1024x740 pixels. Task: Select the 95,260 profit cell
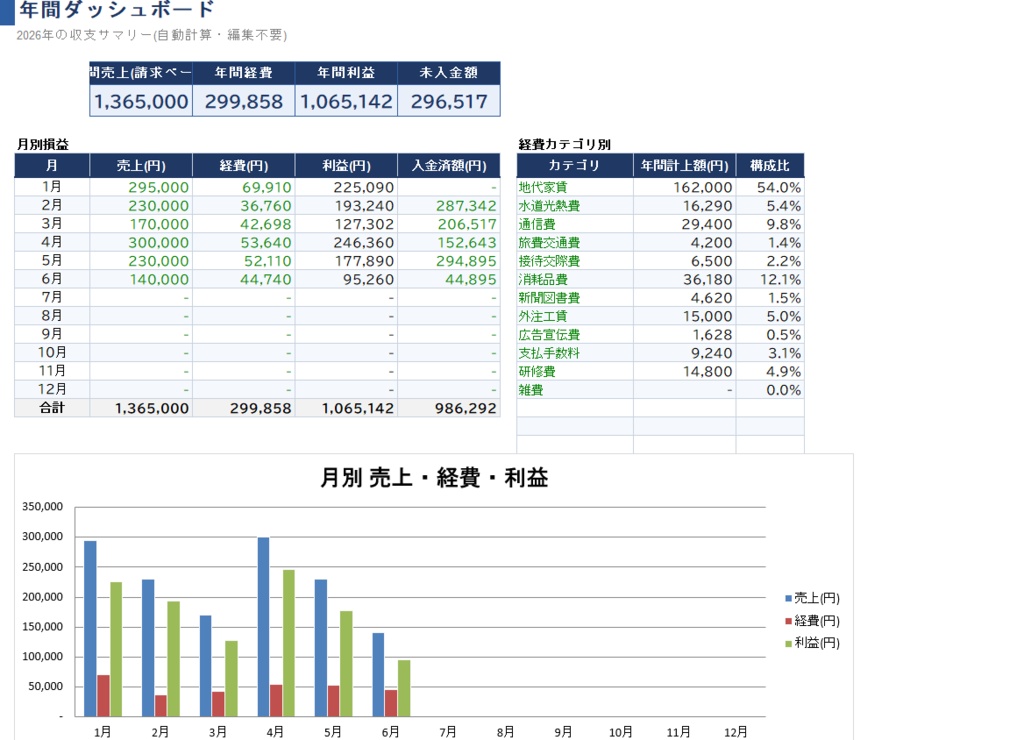(346, 279)
